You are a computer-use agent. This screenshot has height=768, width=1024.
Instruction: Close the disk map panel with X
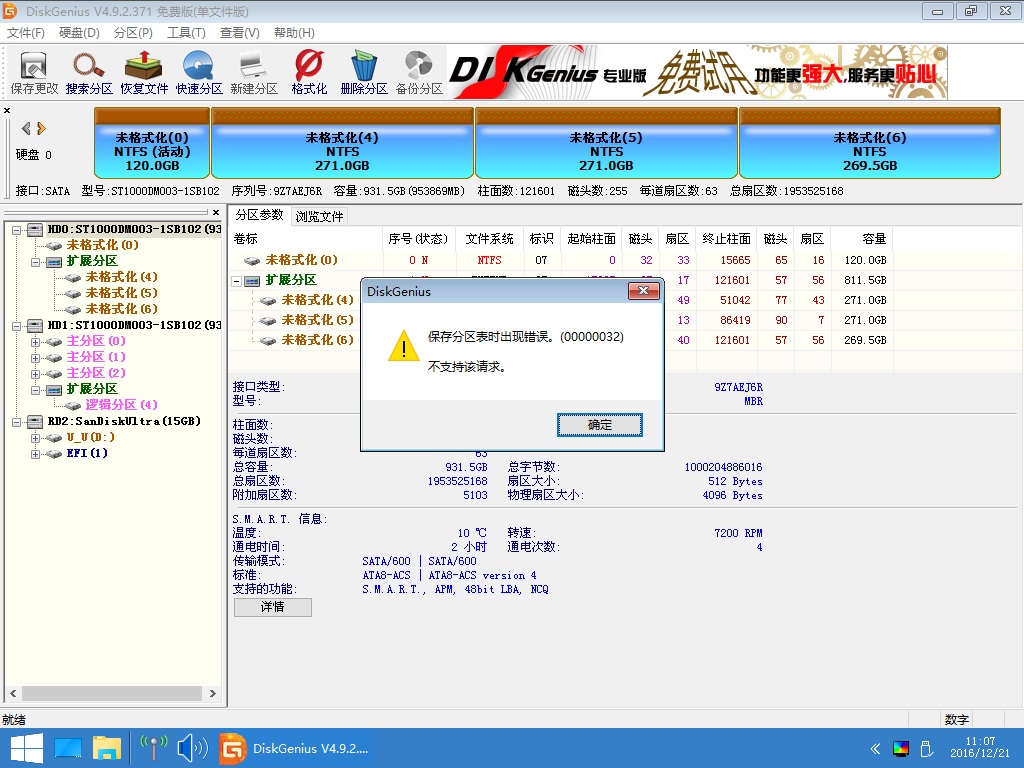[x=7, y=110]
